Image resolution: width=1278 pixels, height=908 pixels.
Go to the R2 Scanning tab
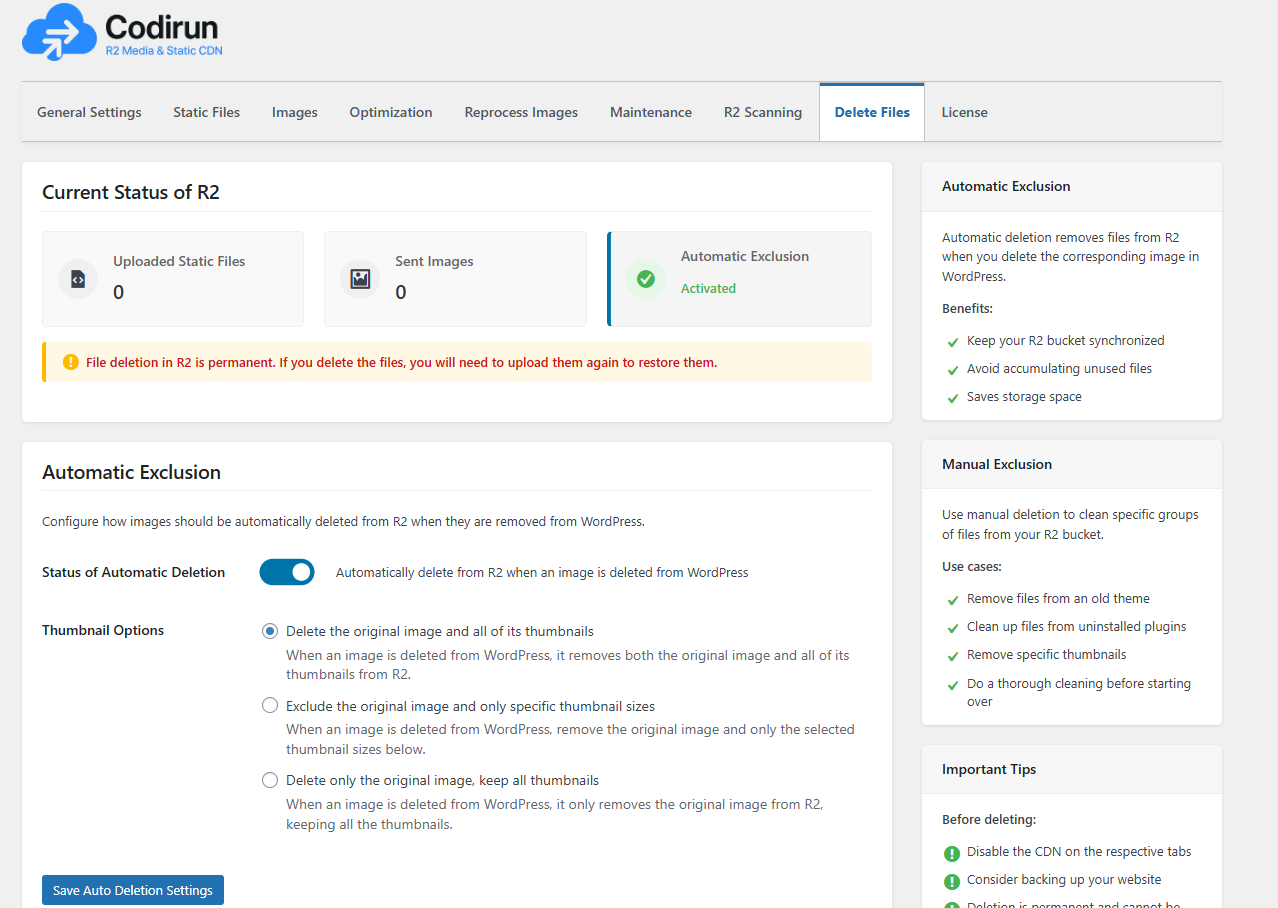coord(763,112)
